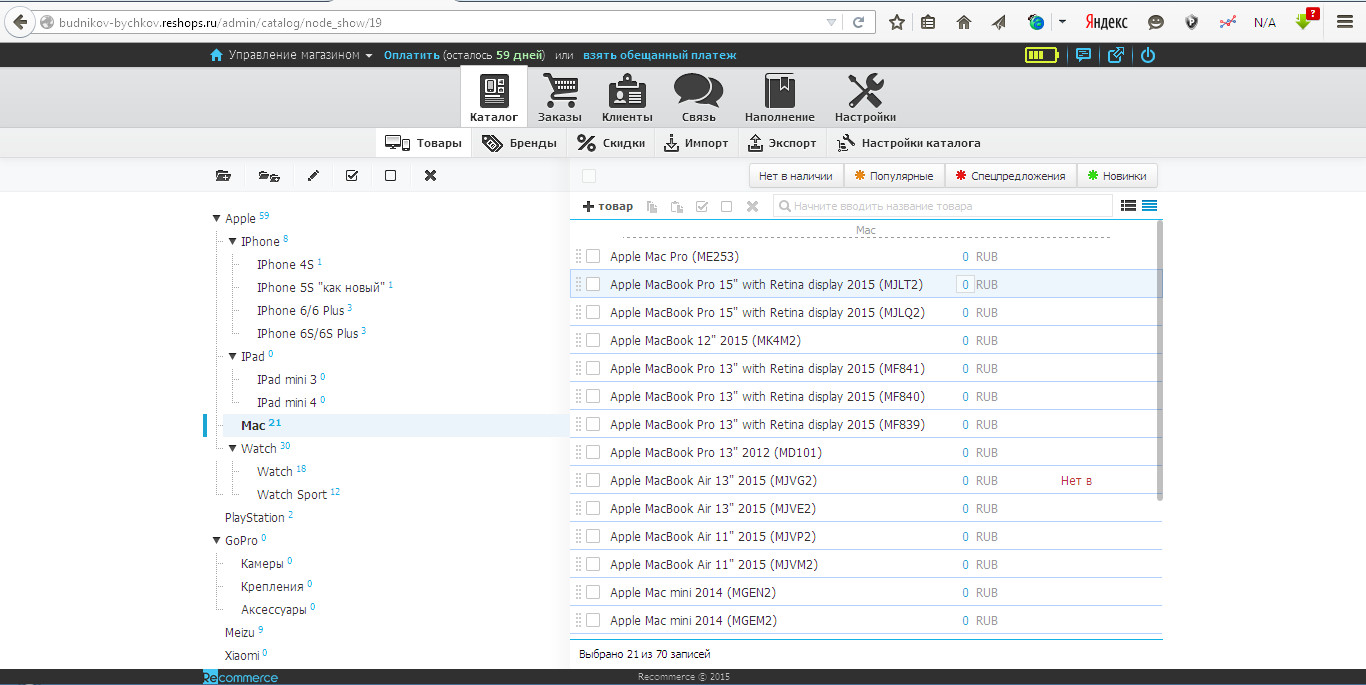Select the IPhone 6/6 Plus category
1366x685 pixels.
pyautogui.click(x=300, y=311)
